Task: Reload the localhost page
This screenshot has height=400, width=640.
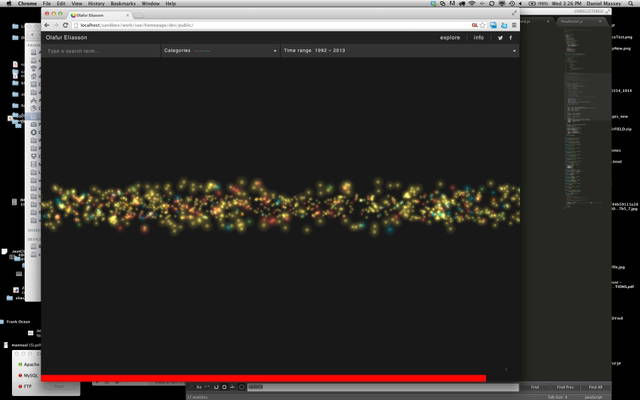Action: [65, 25]
